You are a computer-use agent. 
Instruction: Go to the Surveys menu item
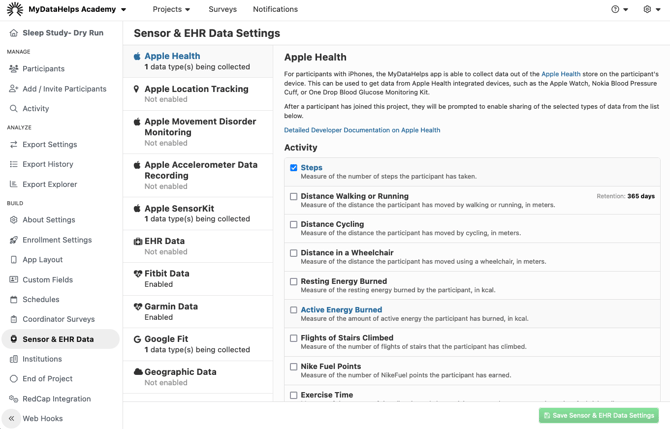[222, 9]
